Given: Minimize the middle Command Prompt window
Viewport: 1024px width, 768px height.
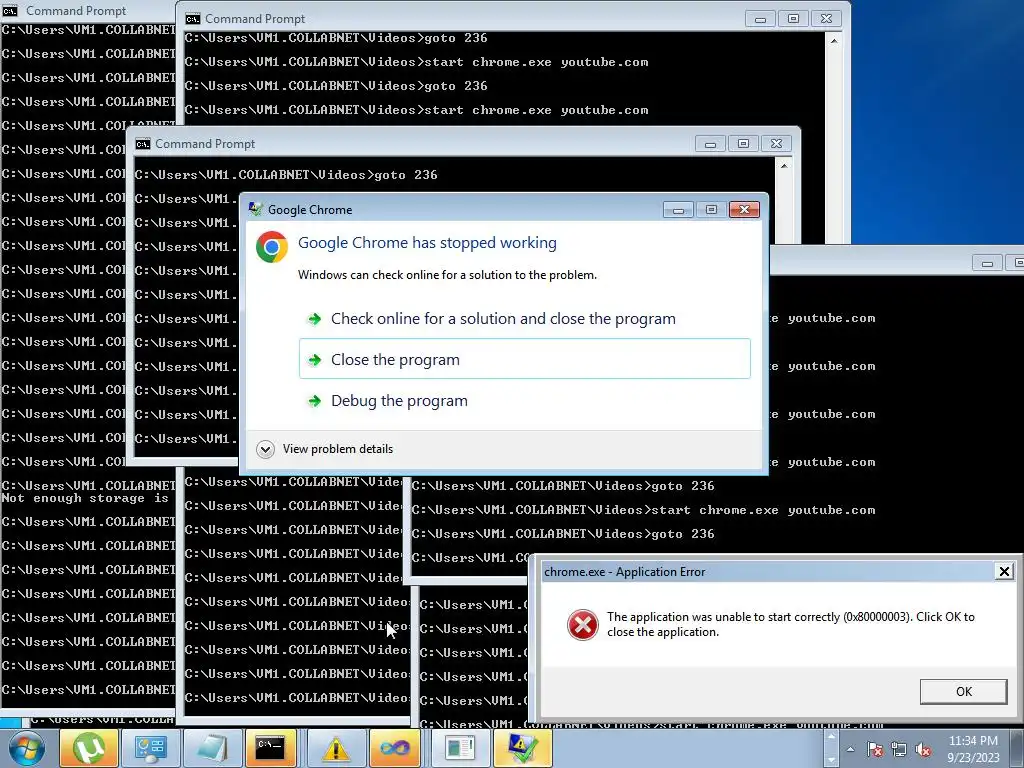Looking at the screenshot, I should point(710,144).
